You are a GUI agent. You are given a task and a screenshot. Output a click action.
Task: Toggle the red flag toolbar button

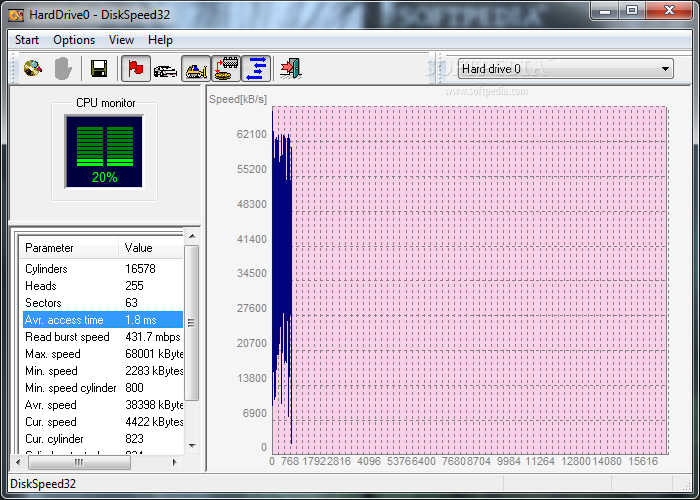pyautogui.click(x=136, y=69)
